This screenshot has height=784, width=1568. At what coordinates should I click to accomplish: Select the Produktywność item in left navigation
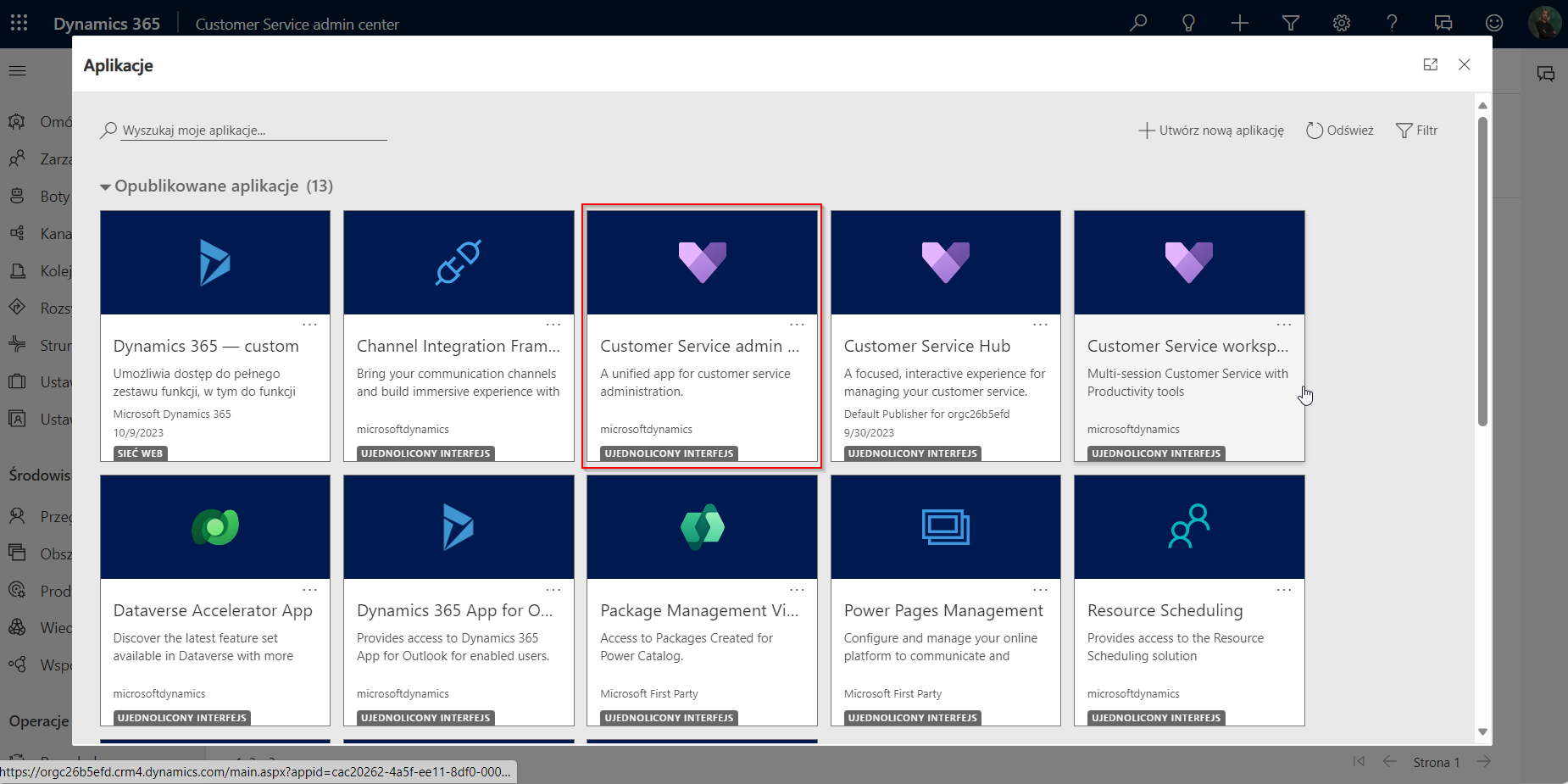(37, 591)
